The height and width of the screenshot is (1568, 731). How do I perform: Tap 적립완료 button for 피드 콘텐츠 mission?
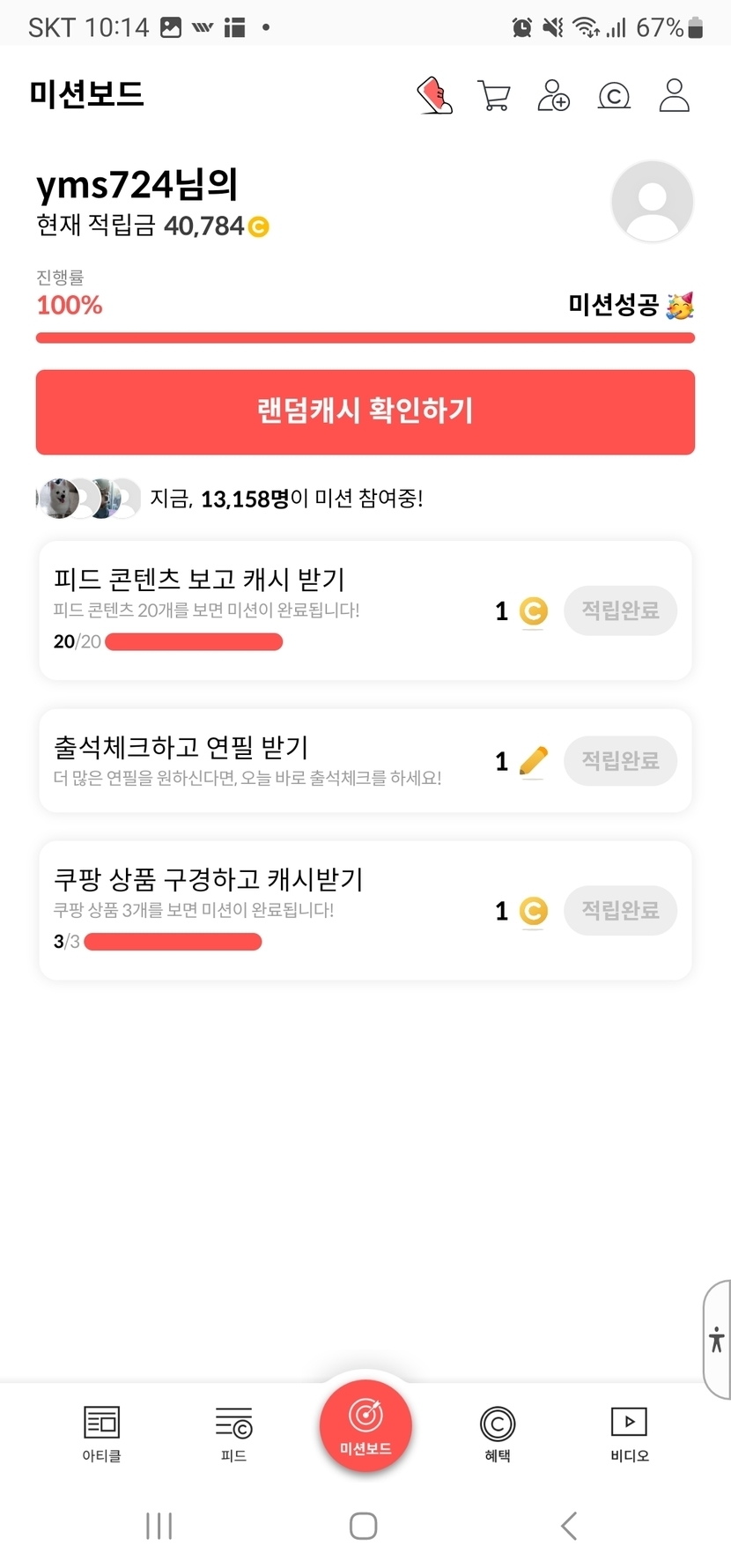coord(620,610)
